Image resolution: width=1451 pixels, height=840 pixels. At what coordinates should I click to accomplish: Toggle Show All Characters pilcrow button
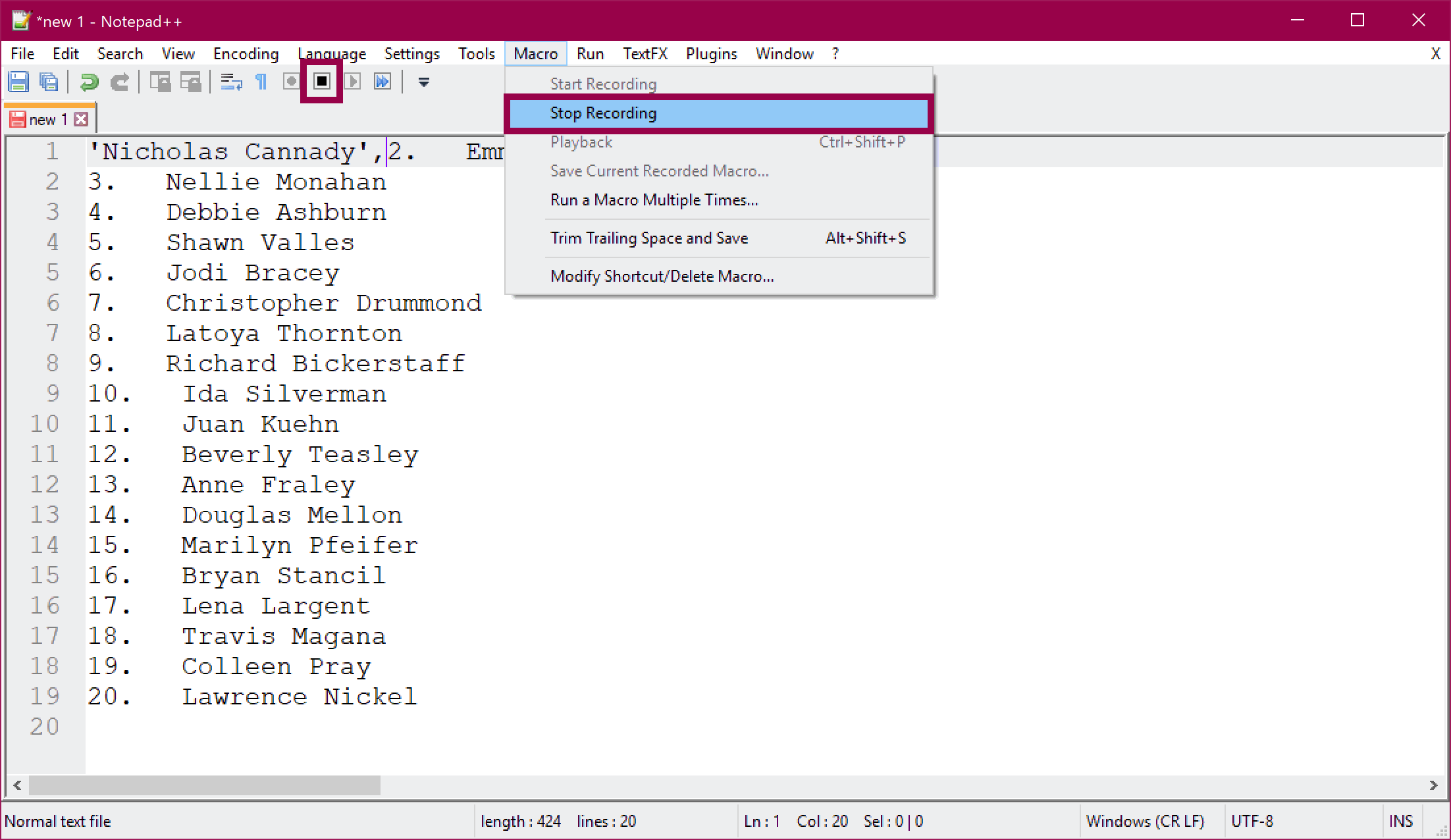click(261, 82)
